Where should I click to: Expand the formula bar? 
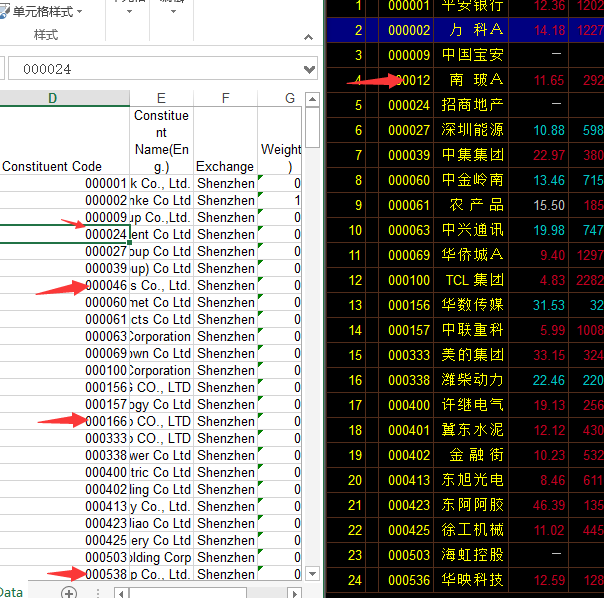click(309, 69)
